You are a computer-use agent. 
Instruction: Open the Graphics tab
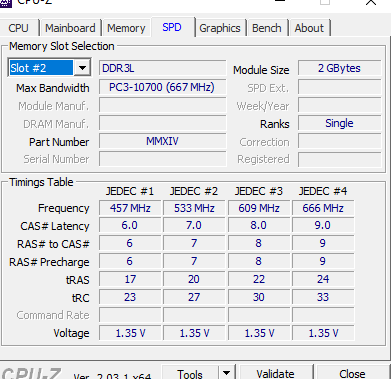coord(220,28)
